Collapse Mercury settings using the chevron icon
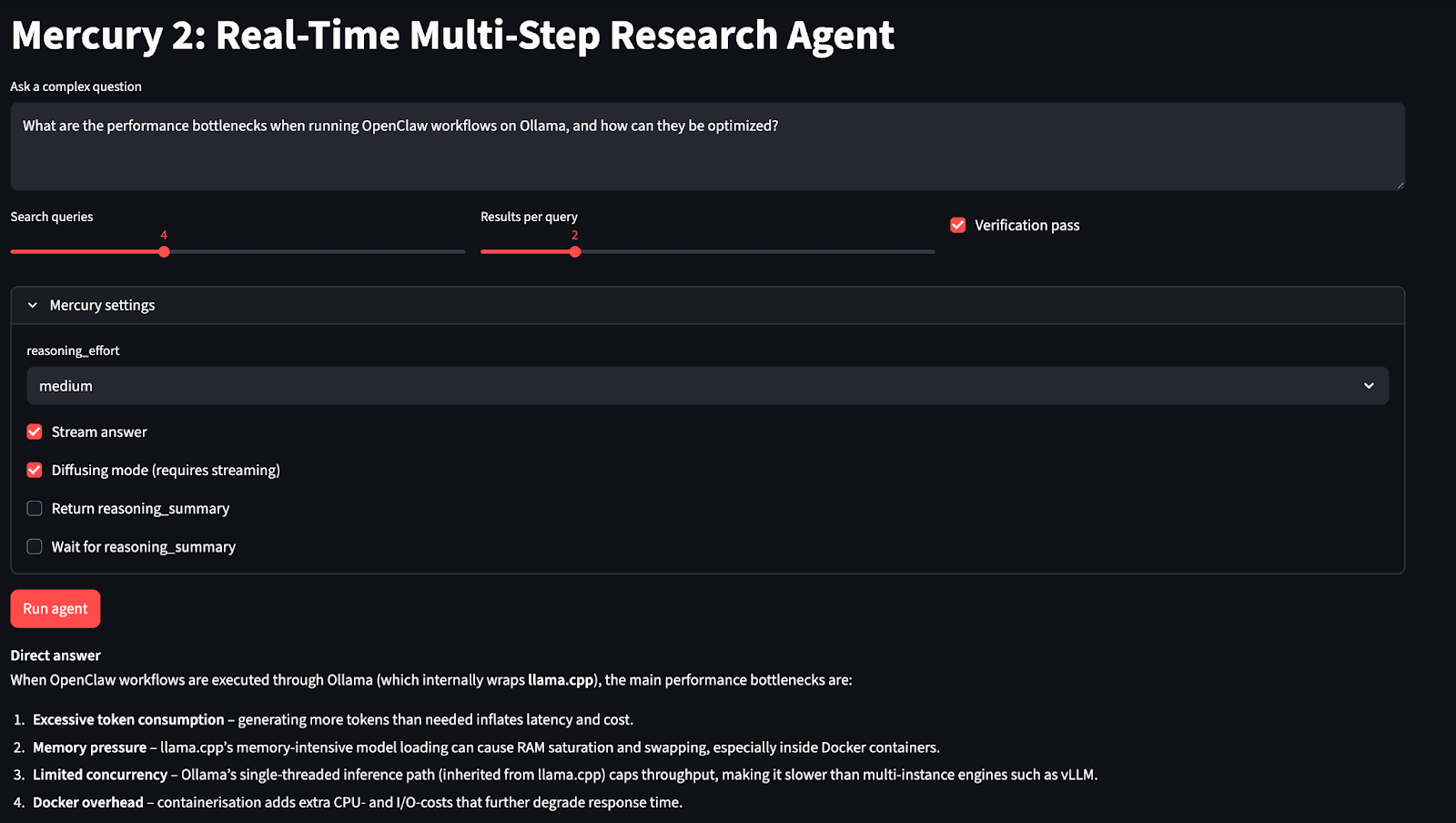This screenshot has height=823, width=1456. click(33, 306)
